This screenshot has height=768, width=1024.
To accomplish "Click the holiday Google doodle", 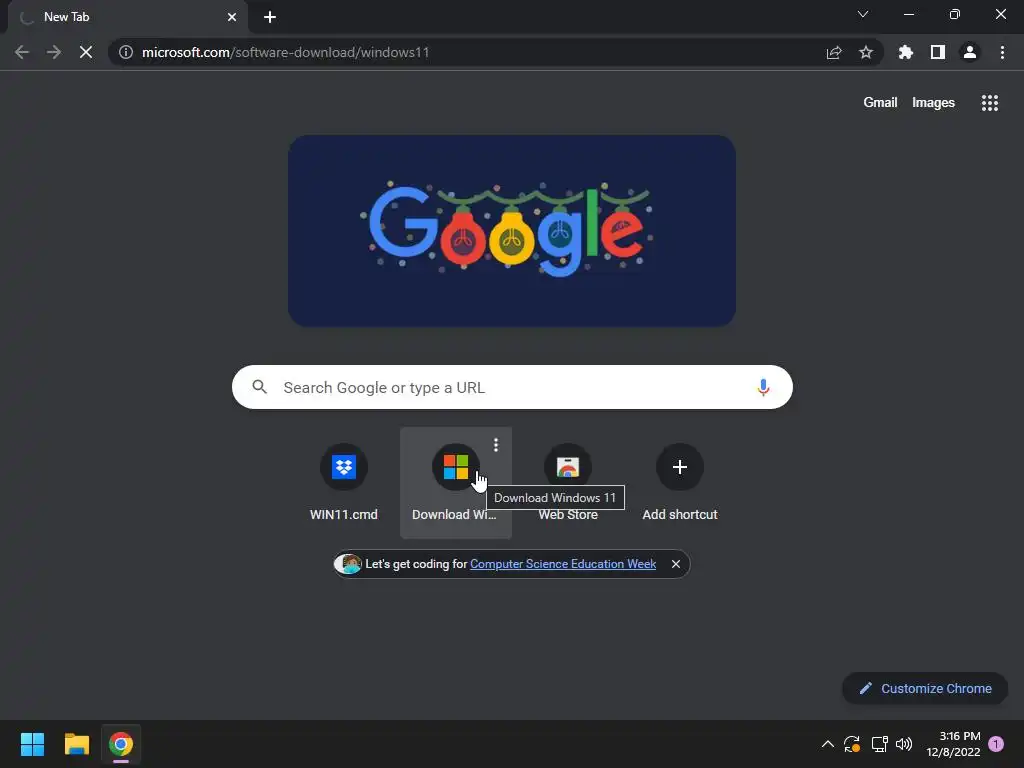I will [512, 231].
